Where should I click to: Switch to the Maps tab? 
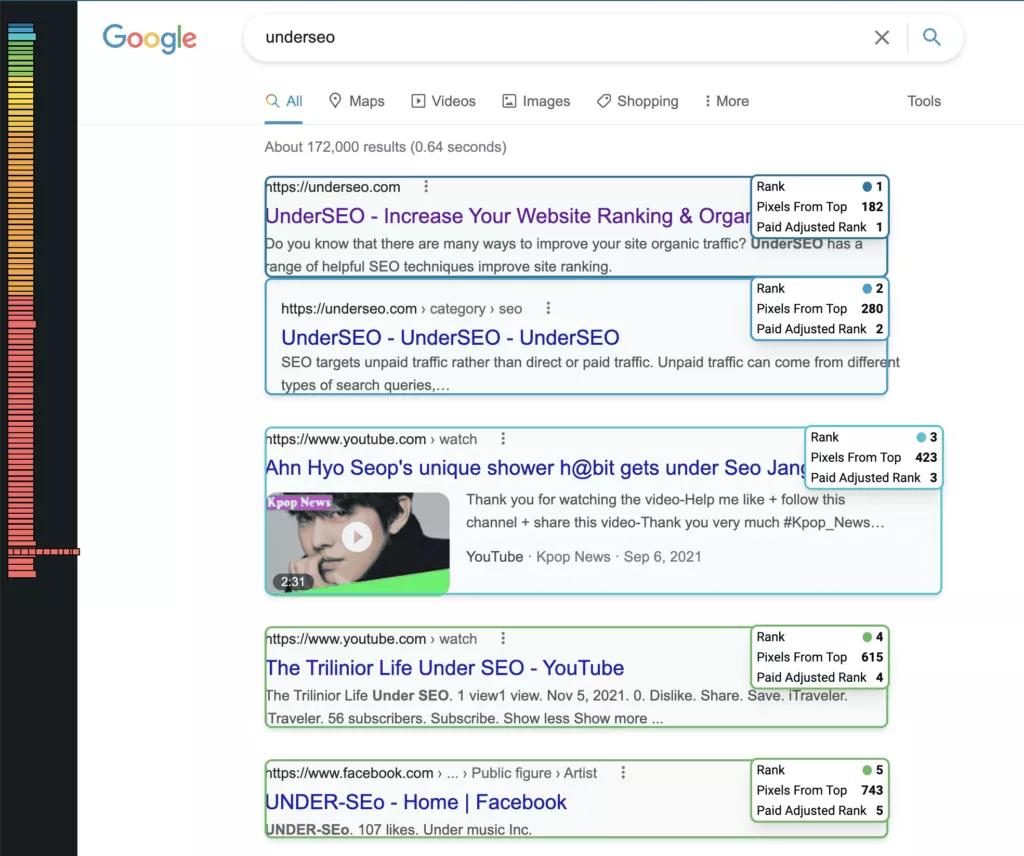click(356, 101)
